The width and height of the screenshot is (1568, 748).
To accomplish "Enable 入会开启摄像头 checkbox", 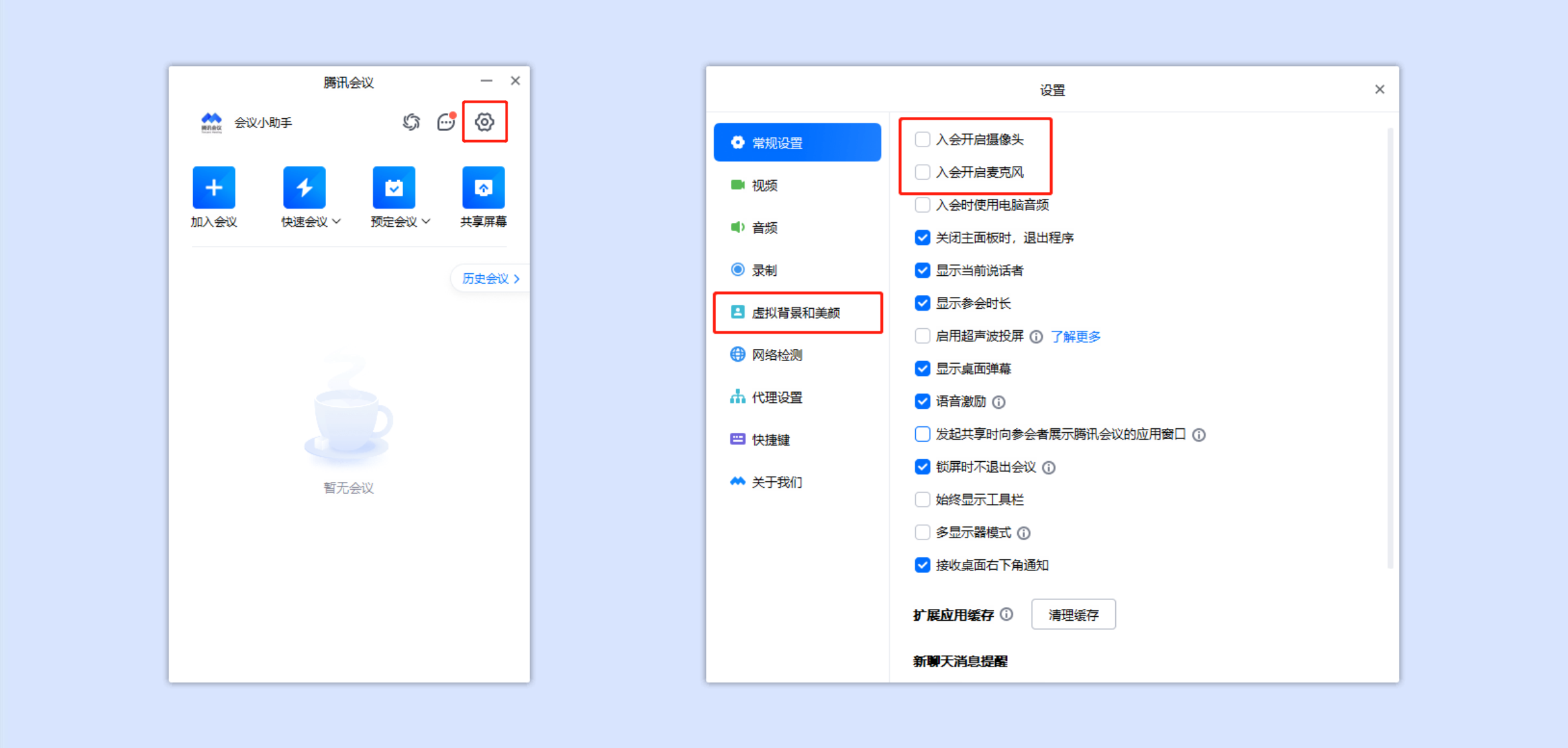I will [922, 140].
